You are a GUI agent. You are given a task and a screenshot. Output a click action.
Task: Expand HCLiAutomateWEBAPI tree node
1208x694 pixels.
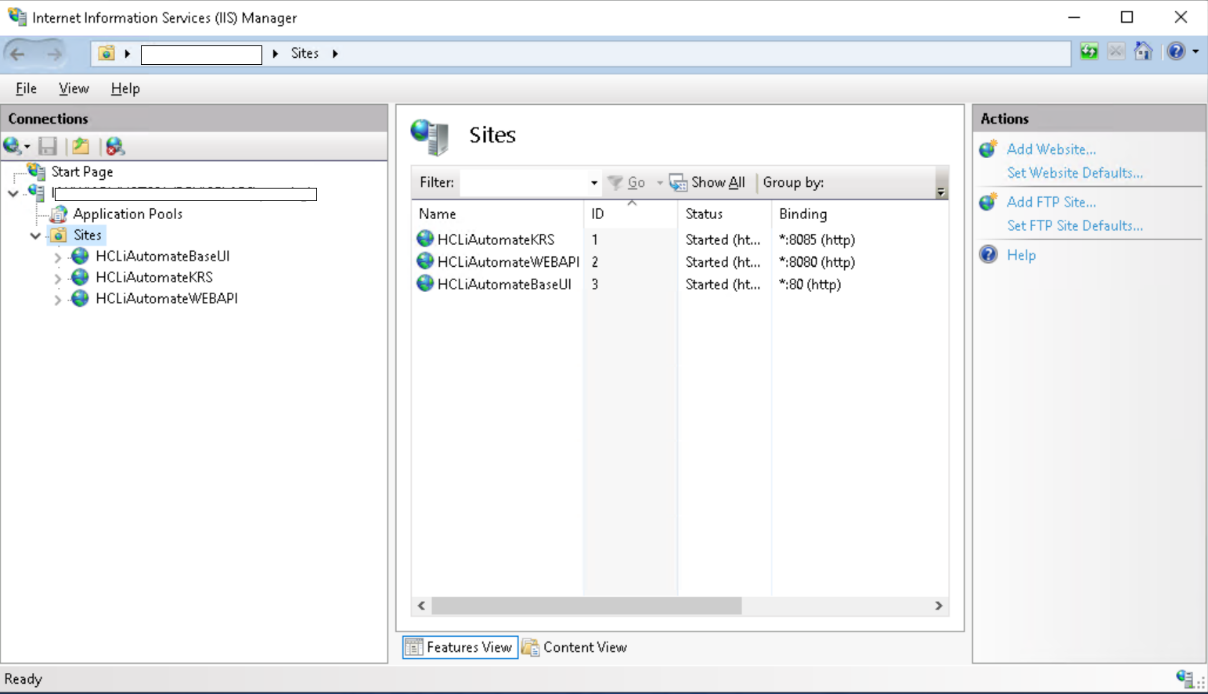coord(58,299)
